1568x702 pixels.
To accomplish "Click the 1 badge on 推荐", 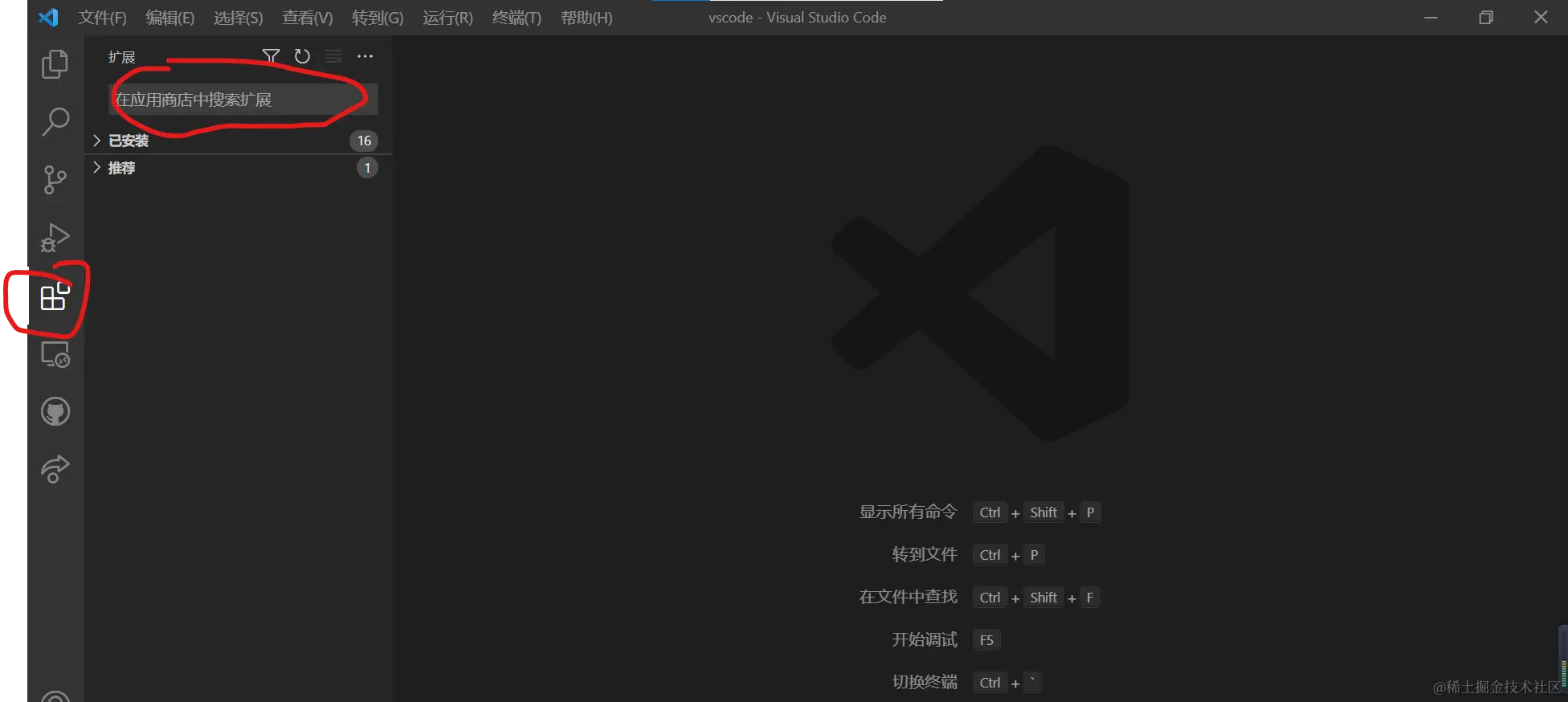I will tap(367, 168).
